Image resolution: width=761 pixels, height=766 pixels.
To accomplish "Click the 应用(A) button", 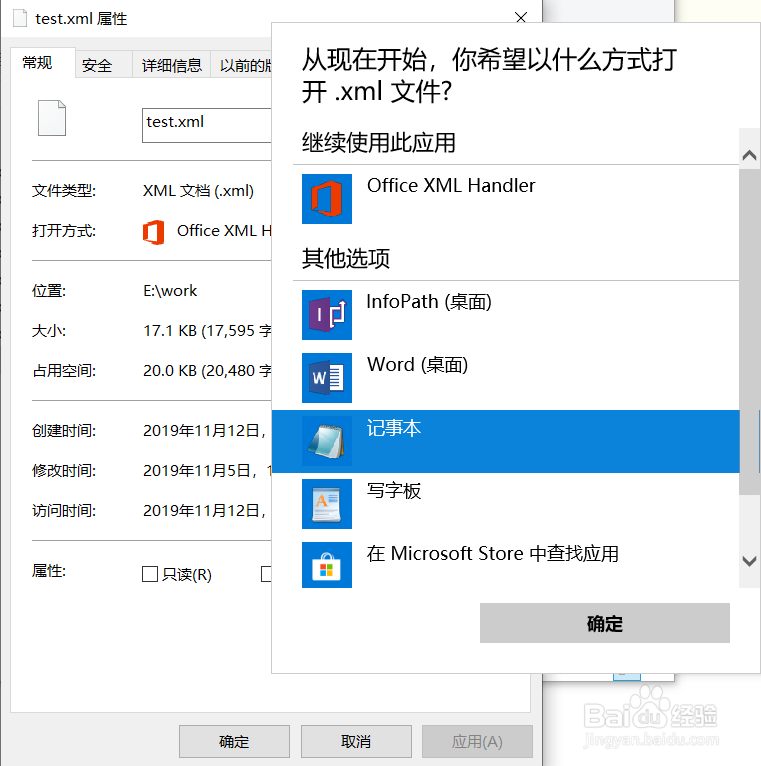I will (477, 742).
